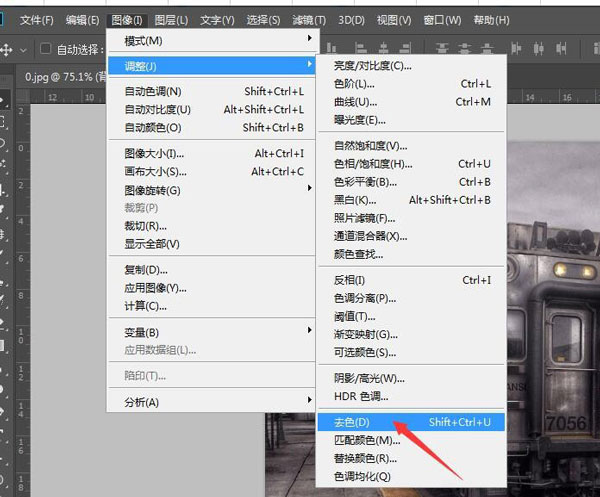
Task: Choose 色阶(L)... adjustment
Action: 411,84
